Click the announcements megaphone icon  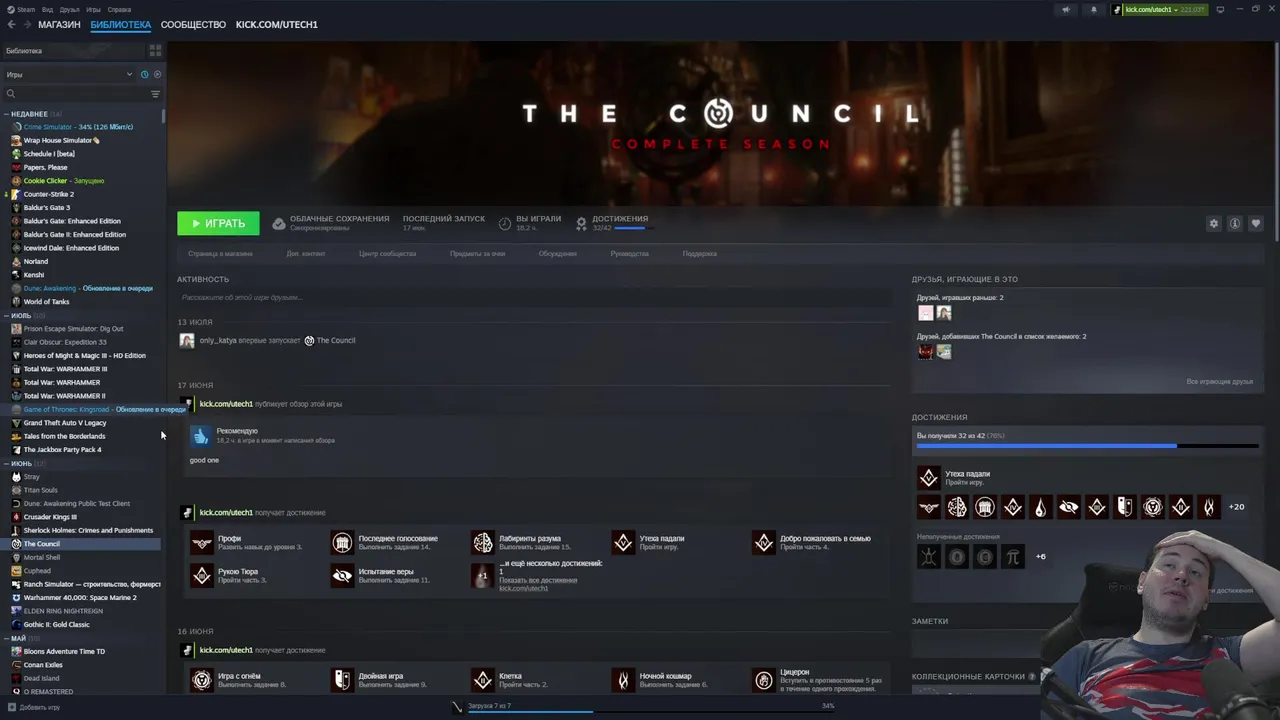(x=1065, y=9)
